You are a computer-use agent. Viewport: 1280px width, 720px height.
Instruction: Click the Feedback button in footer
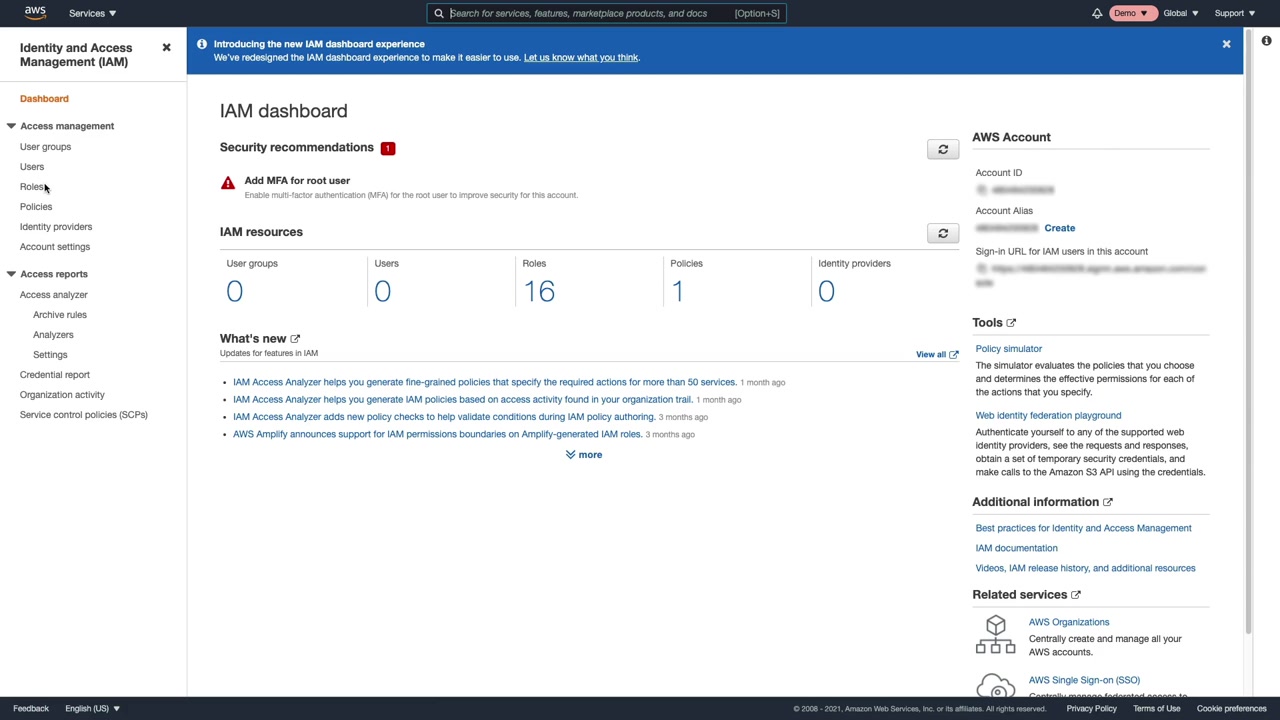point(31,708)
